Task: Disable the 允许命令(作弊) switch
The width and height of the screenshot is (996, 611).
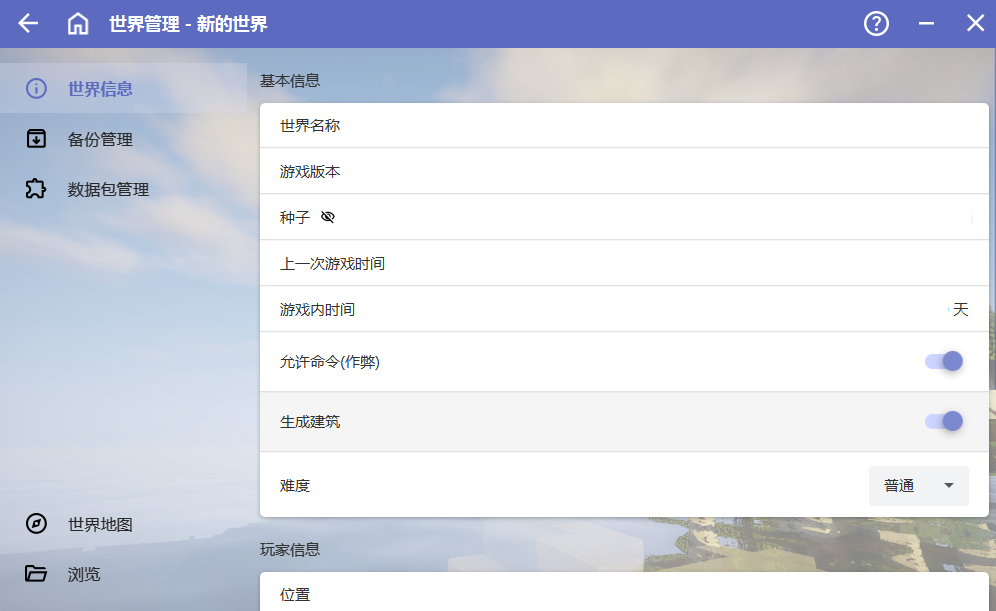Action: 943,361
